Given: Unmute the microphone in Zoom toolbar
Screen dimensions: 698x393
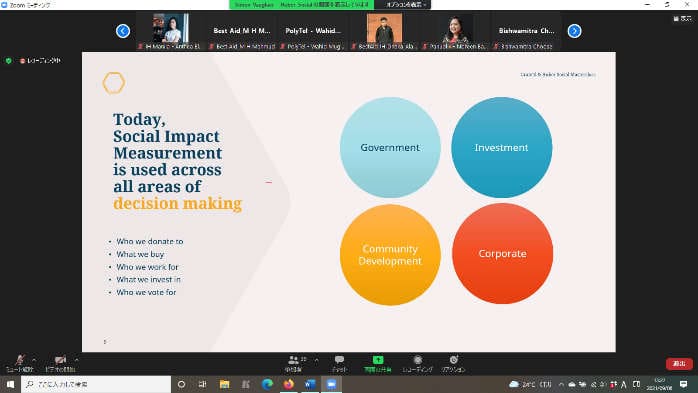Looking at the screenshot, I should click(20, 363).
